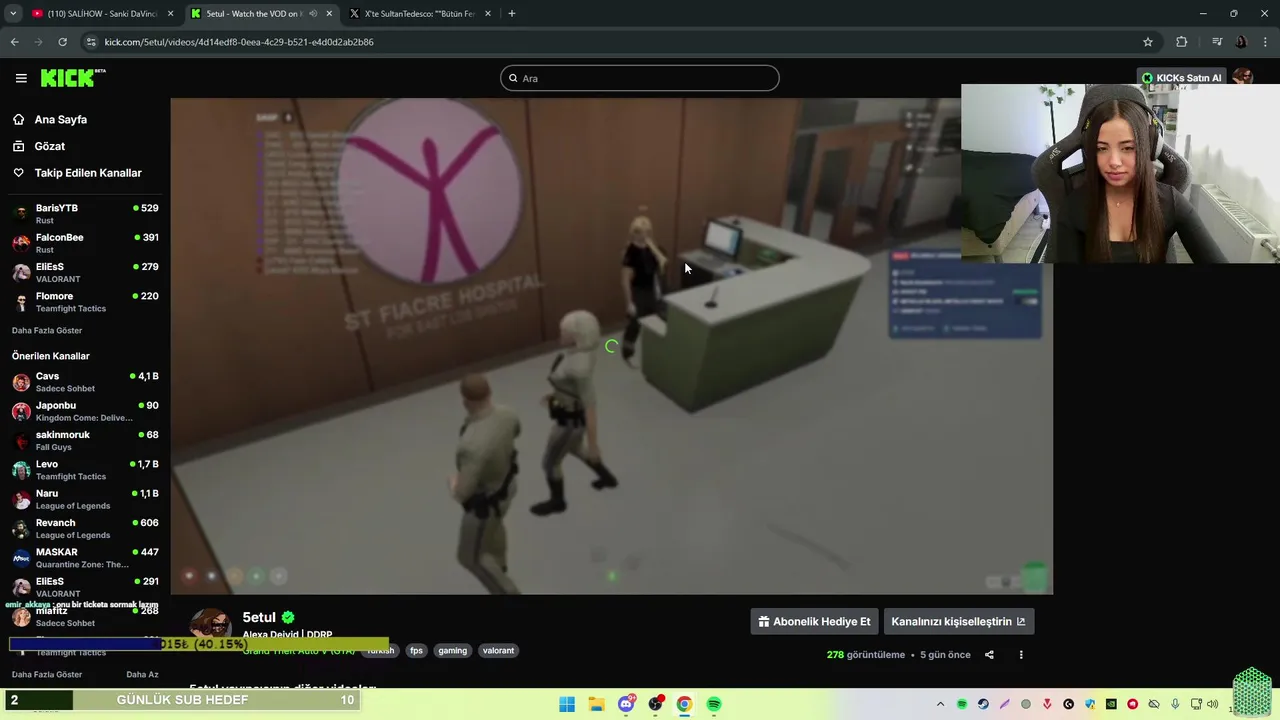Open a new browser tab
This screenshot has width=1280, height=720.
click(511, 14)
